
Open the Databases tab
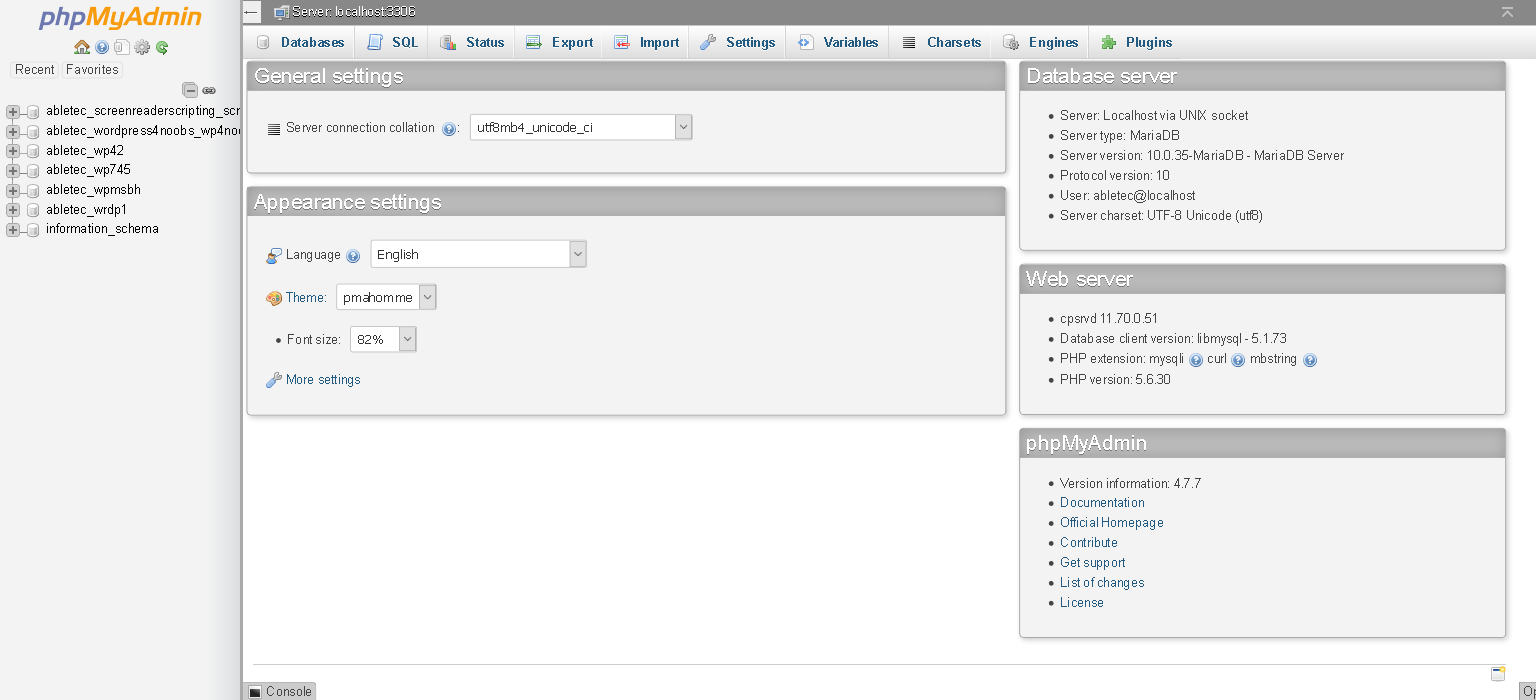click(x=300, y=42)
